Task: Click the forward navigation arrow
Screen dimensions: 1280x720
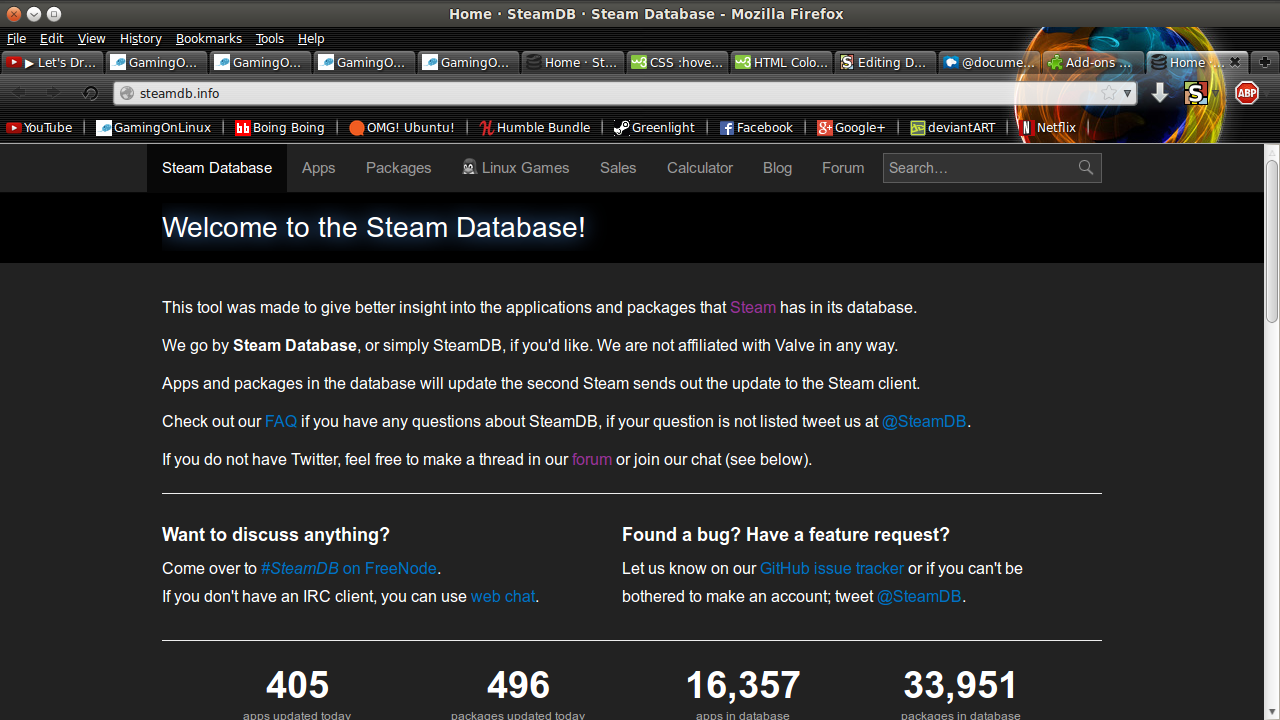Action: tap(53, 93)
